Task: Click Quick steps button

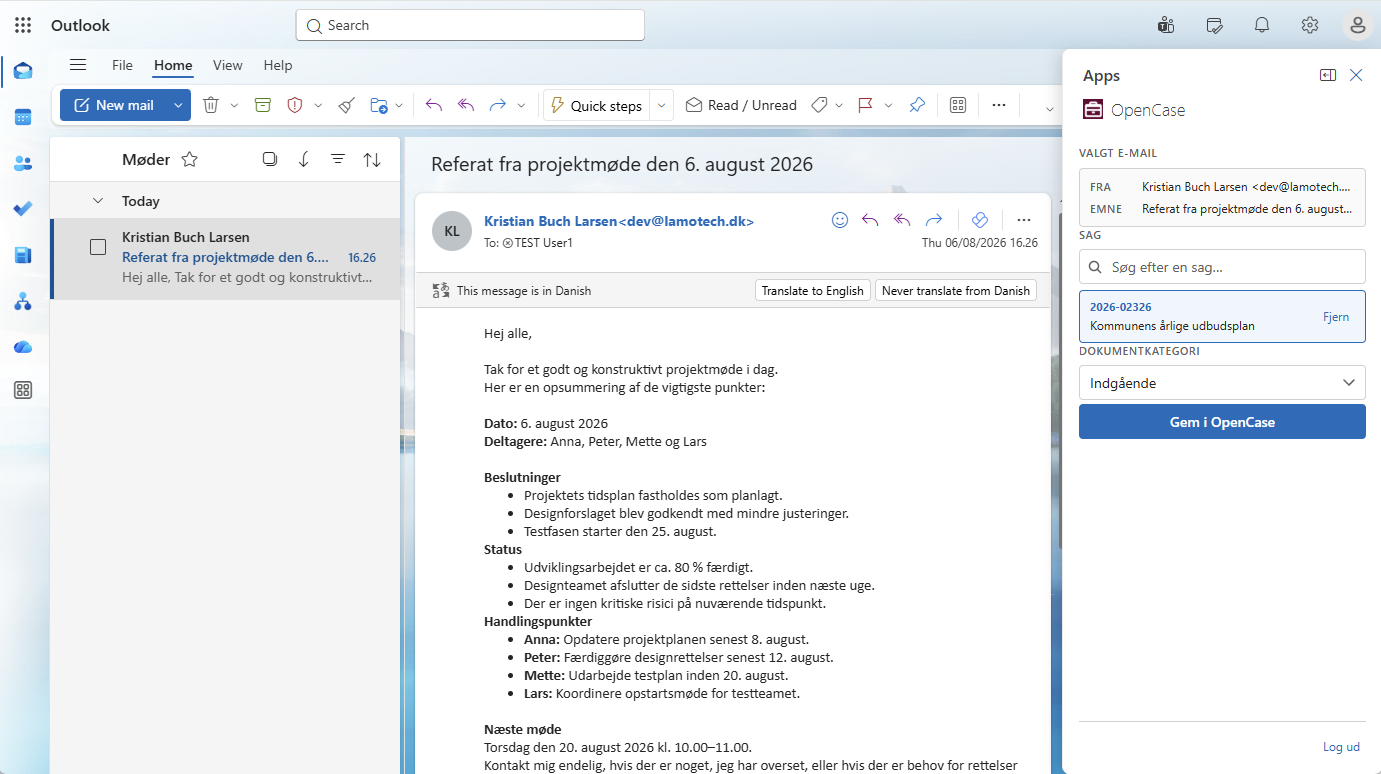Action: (x=597, y=106)
